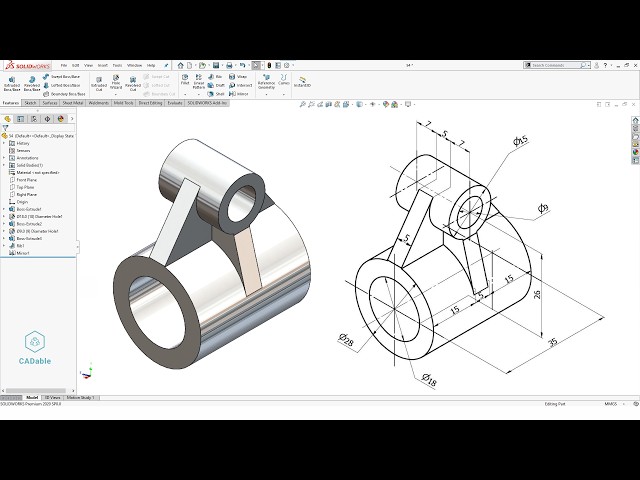Select the Extruded Cut tool
Screen dimensions: 640x480
(99, 83)
